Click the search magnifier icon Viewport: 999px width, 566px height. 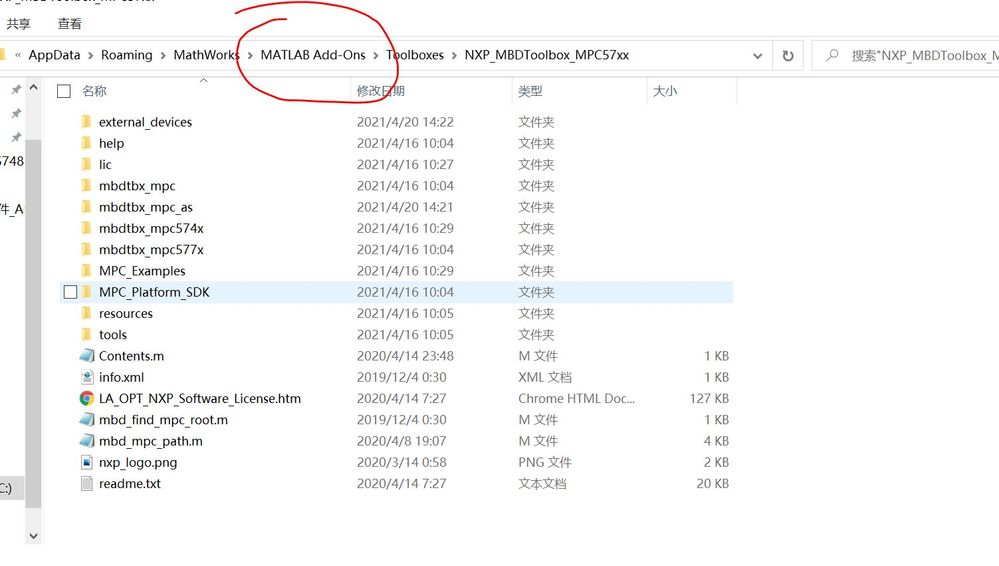[x=832, y=55]
